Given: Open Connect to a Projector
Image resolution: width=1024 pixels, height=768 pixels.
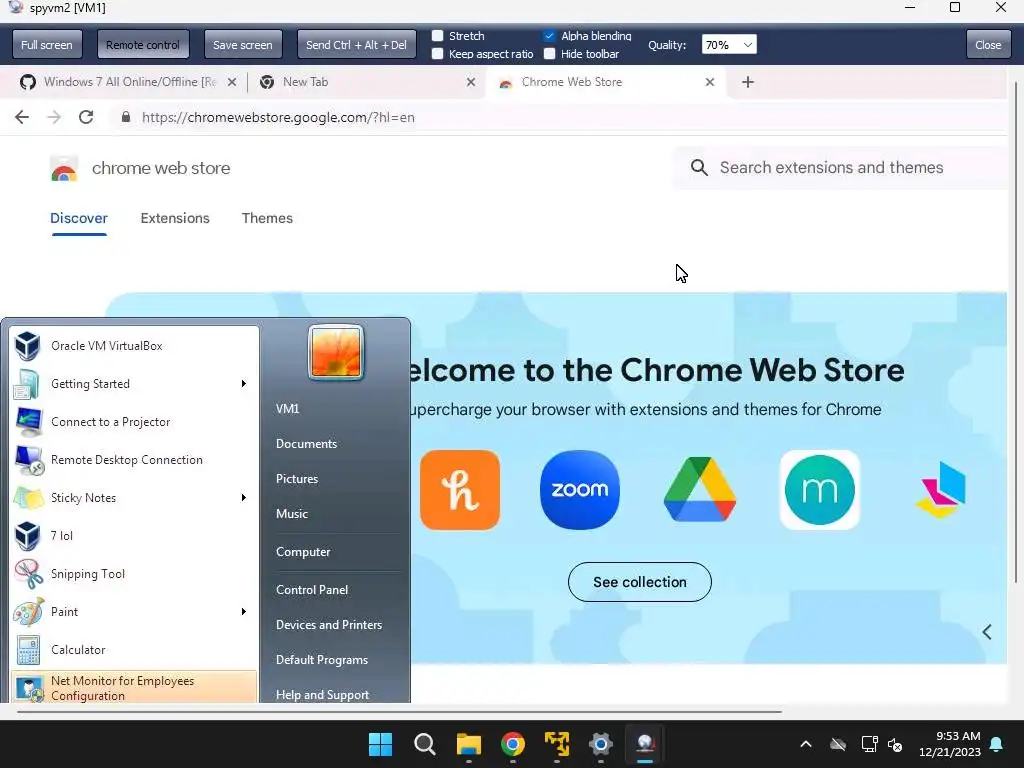Looking at the screenshot, I should [135, 422].
